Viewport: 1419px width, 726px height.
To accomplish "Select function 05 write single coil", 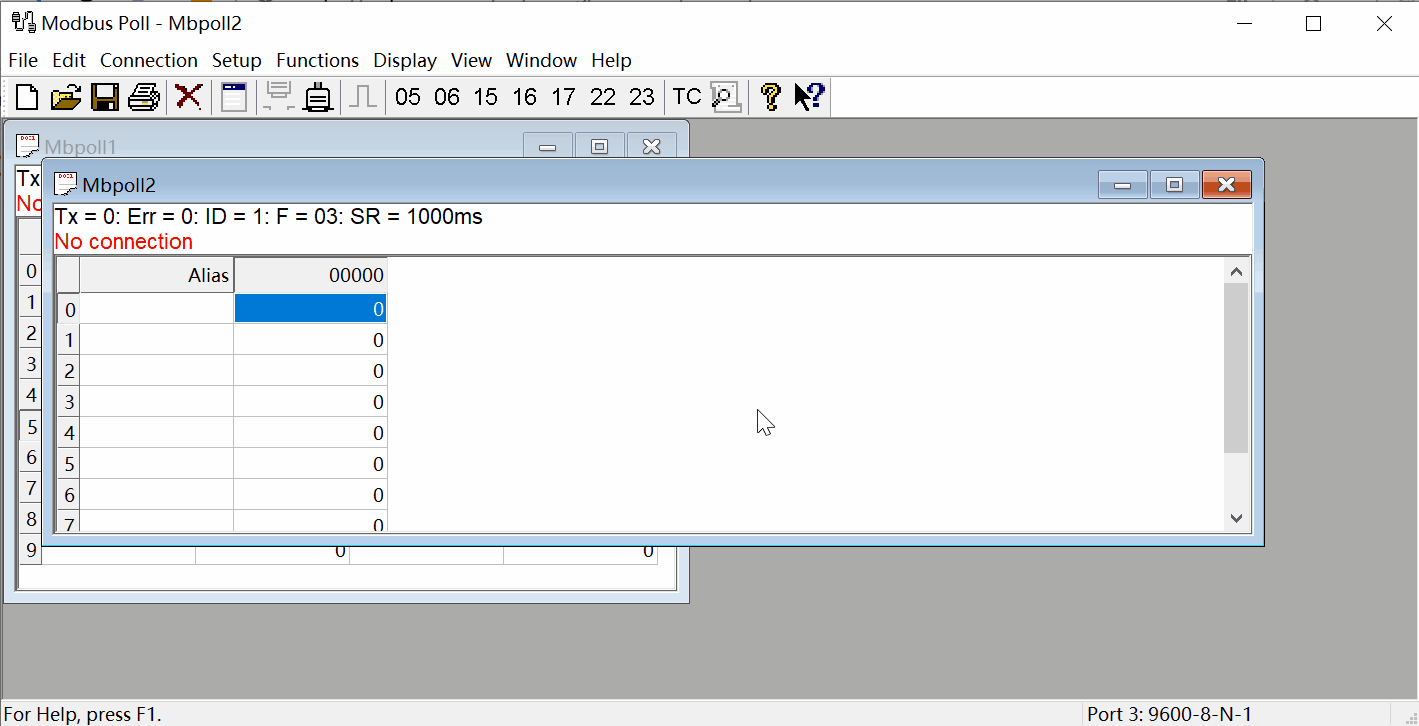I will pos(408,97).
